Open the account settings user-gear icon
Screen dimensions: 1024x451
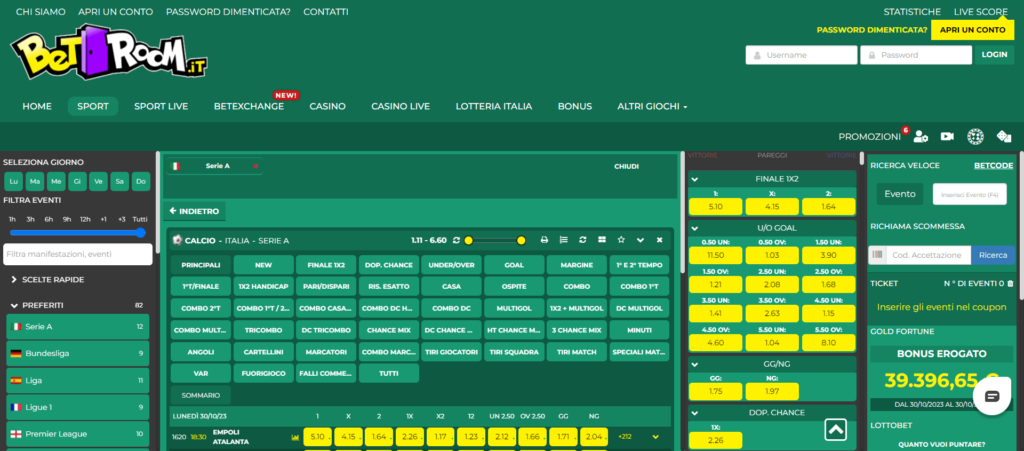[x=921, y=136]
